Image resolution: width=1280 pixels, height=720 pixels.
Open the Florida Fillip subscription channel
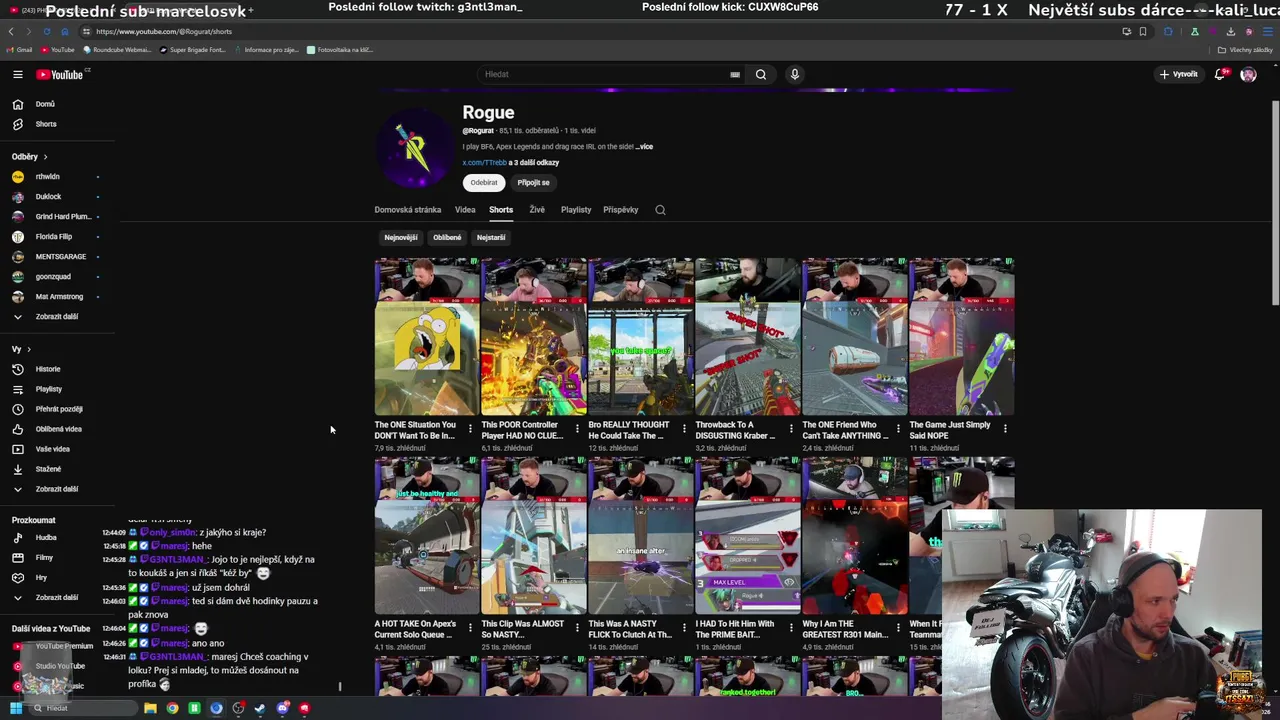pyautogui.click(x=53, y=237)
